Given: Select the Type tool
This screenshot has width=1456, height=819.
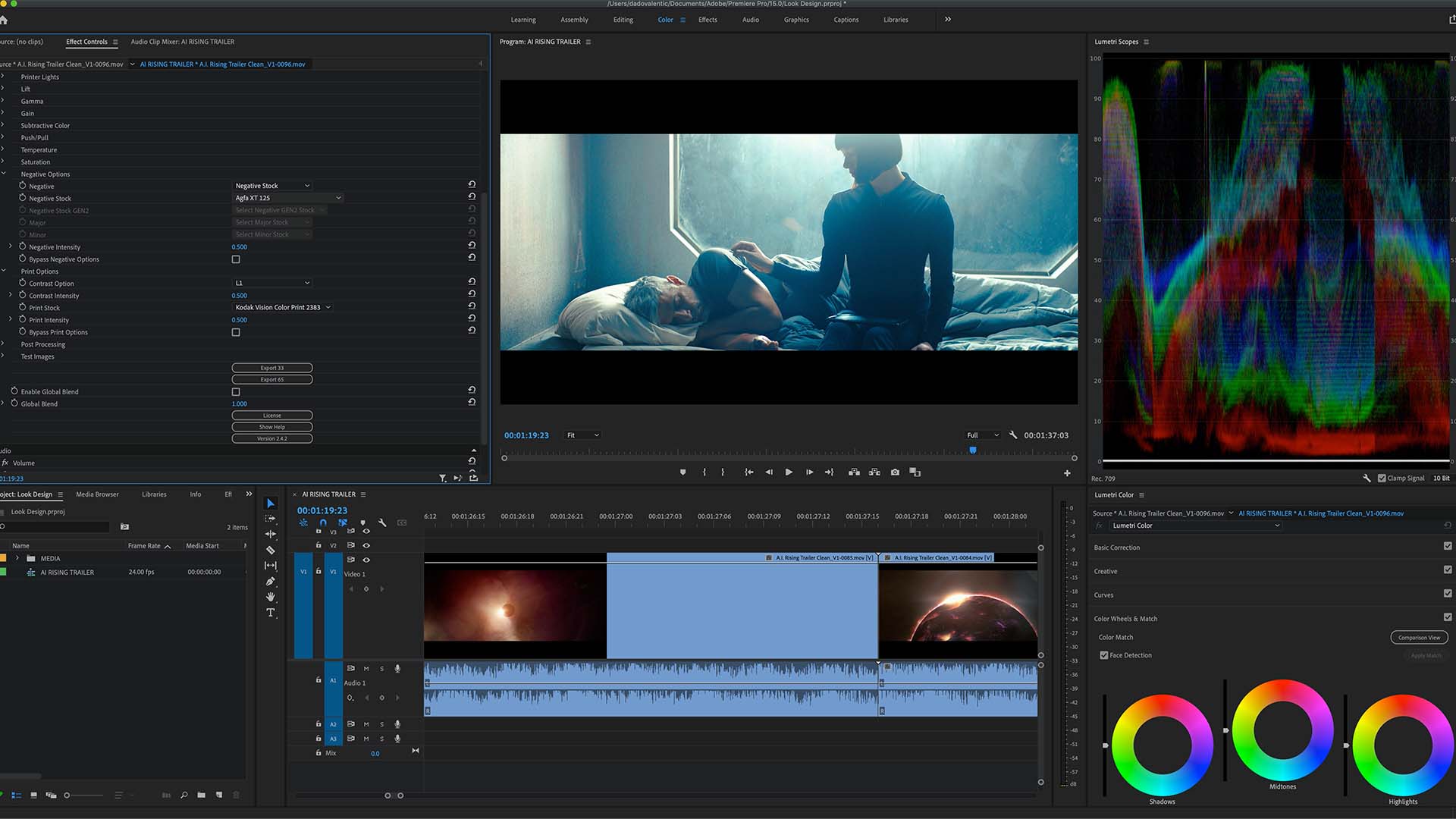Looking at the screenshot, I should click(271, 613).
